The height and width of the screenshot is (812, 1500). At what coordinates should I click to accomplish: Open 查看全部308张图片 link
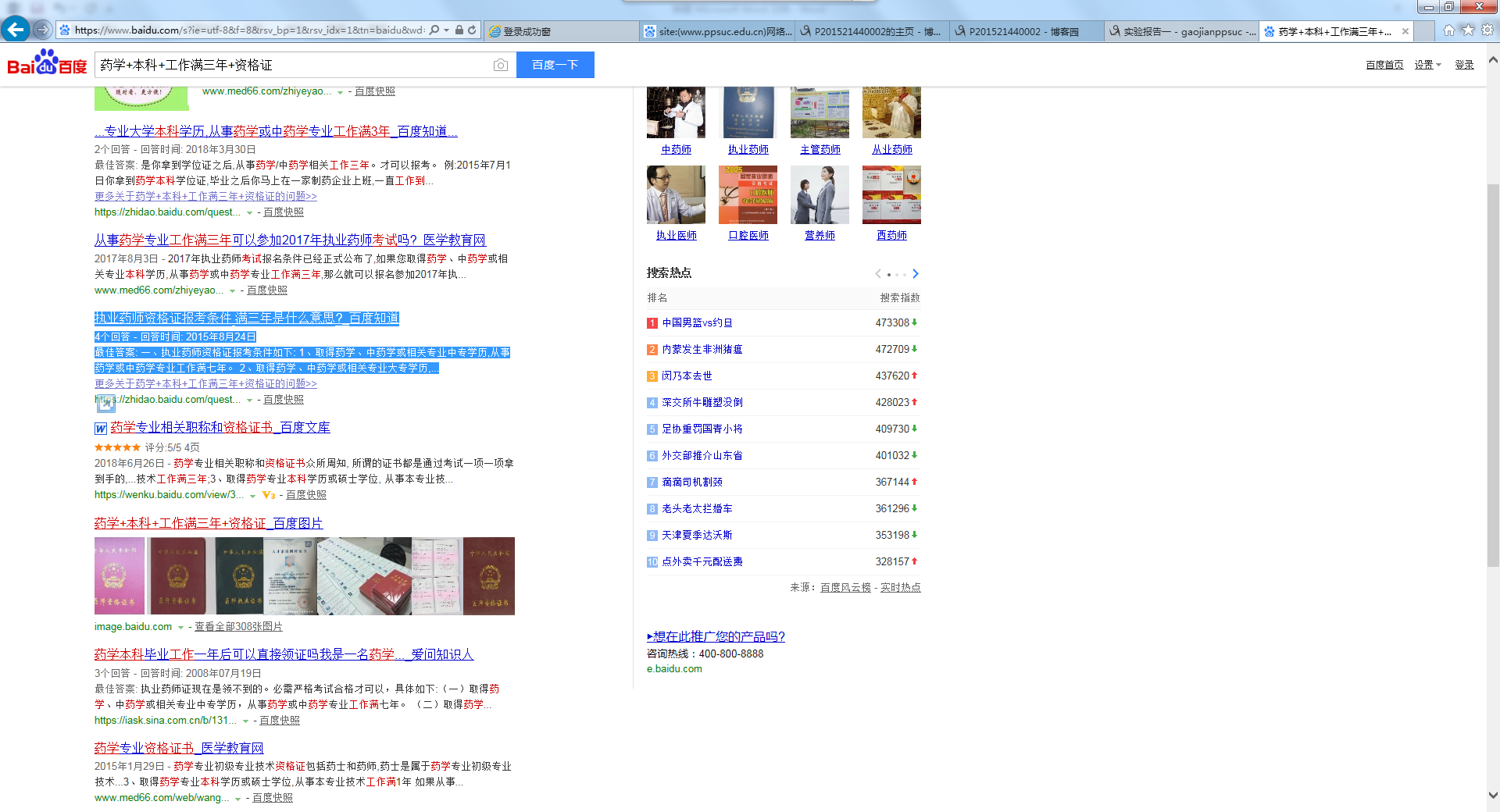click(x=238, y=627)
